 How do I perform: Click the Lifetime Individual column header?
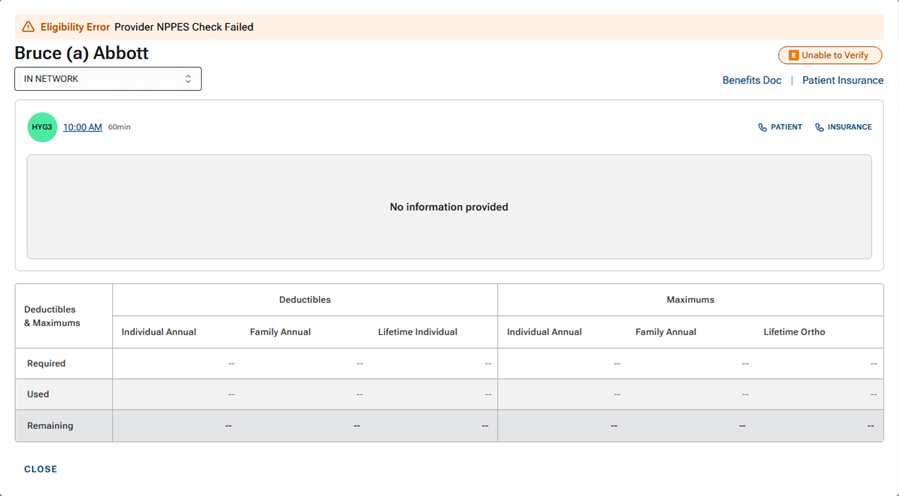[x=417, y=332]
